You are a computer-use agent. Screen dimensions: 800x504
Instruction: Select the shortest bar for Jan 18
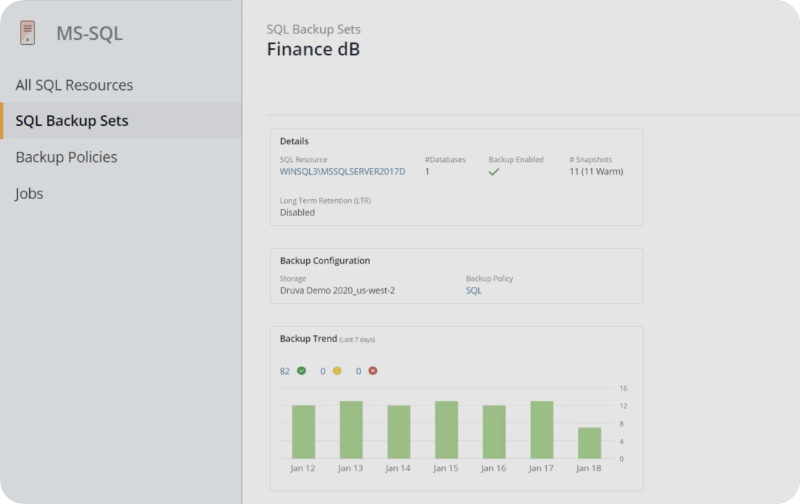pyautogui.click(x=589, y=443)
